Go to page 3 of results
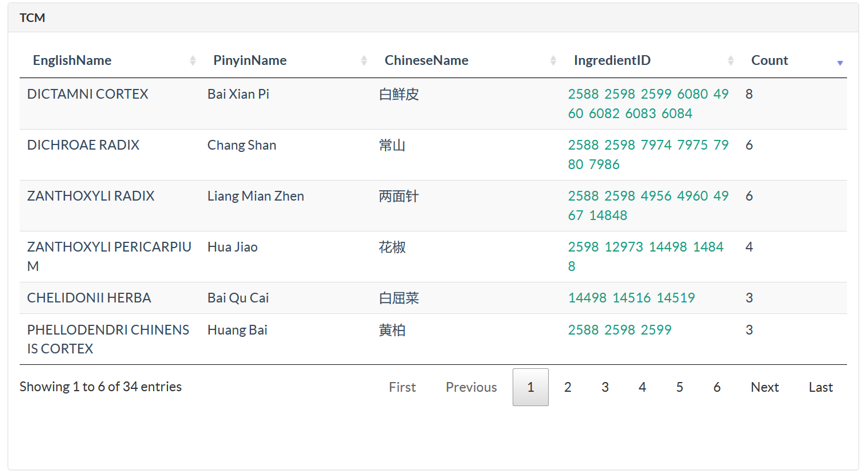The width and height of the screenshot is (864, 474). (605, 387)
